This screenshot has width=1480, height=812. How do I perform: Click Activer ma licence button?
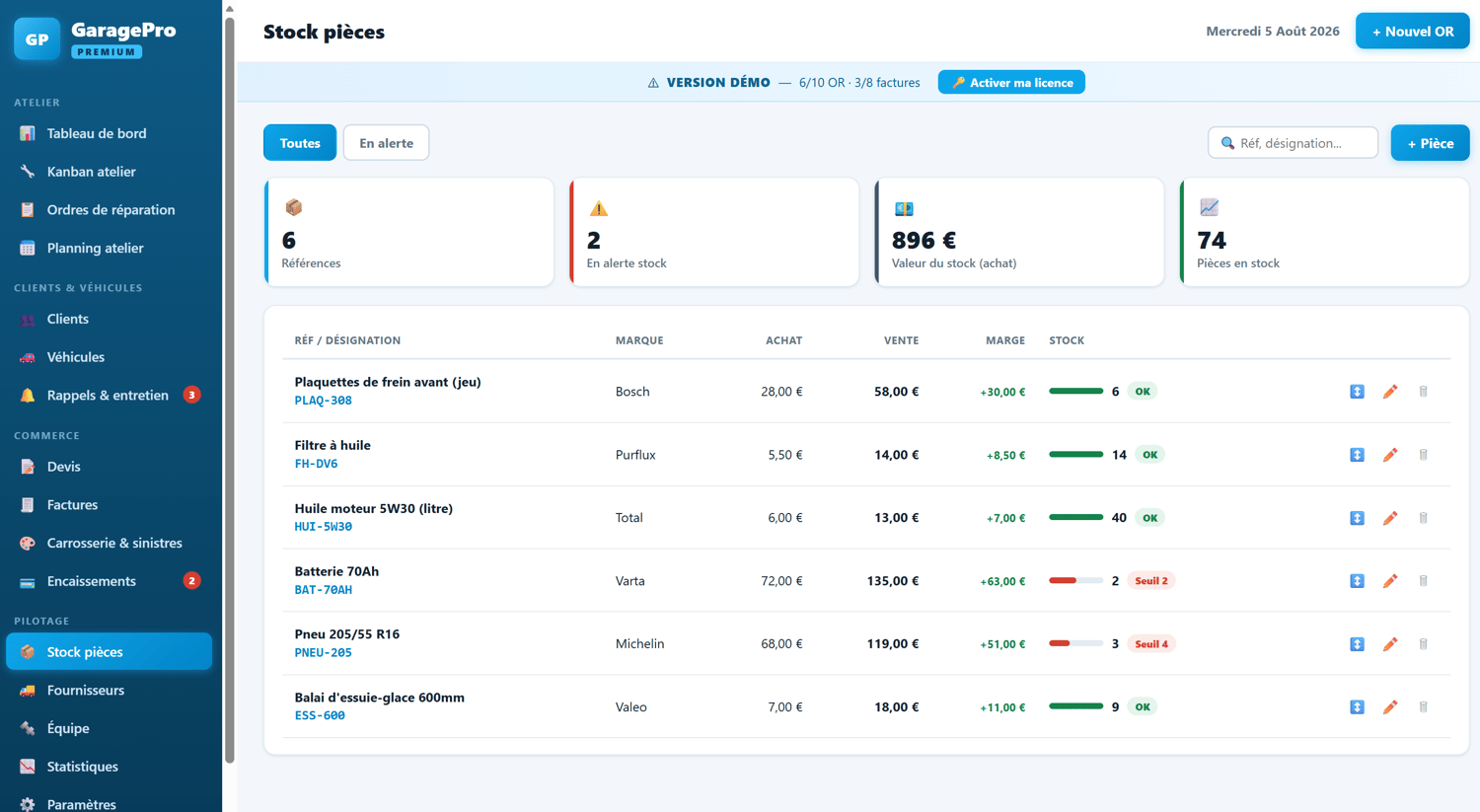[1011, 83]
